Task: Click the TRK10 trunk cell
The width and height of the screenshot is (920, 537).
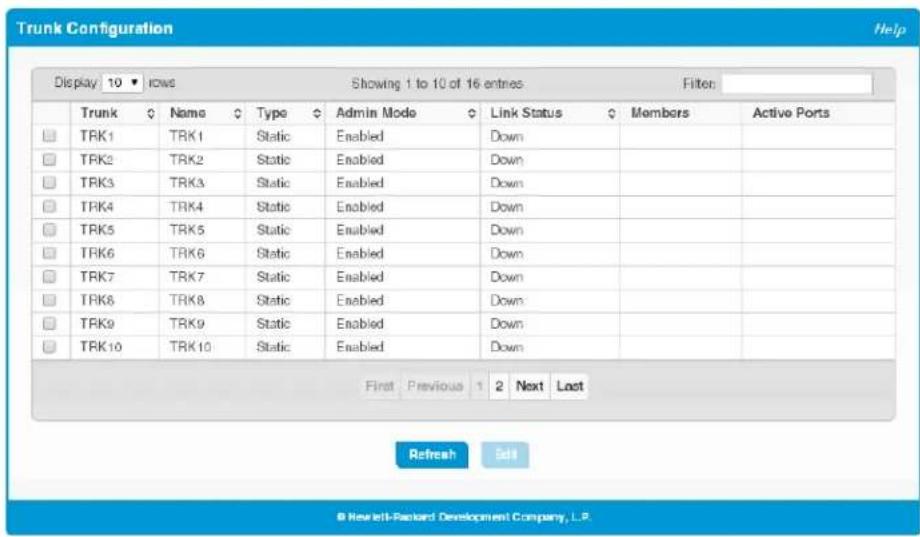Action: tap(101, 347)
